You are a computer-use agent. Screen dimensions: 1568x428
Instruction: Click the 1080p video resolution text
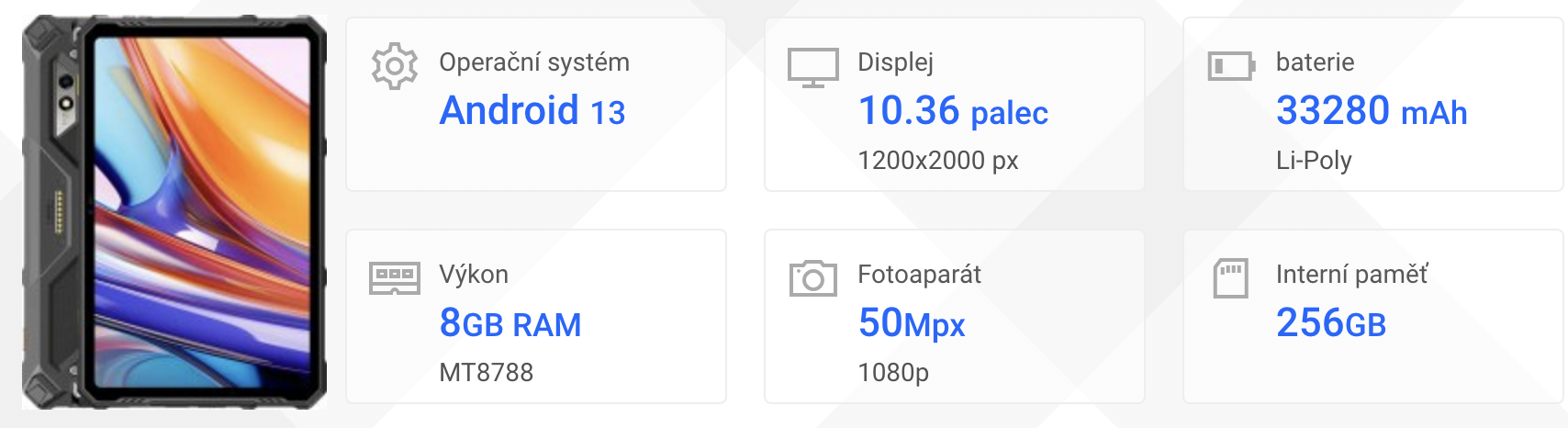click(x=893, y=373)
